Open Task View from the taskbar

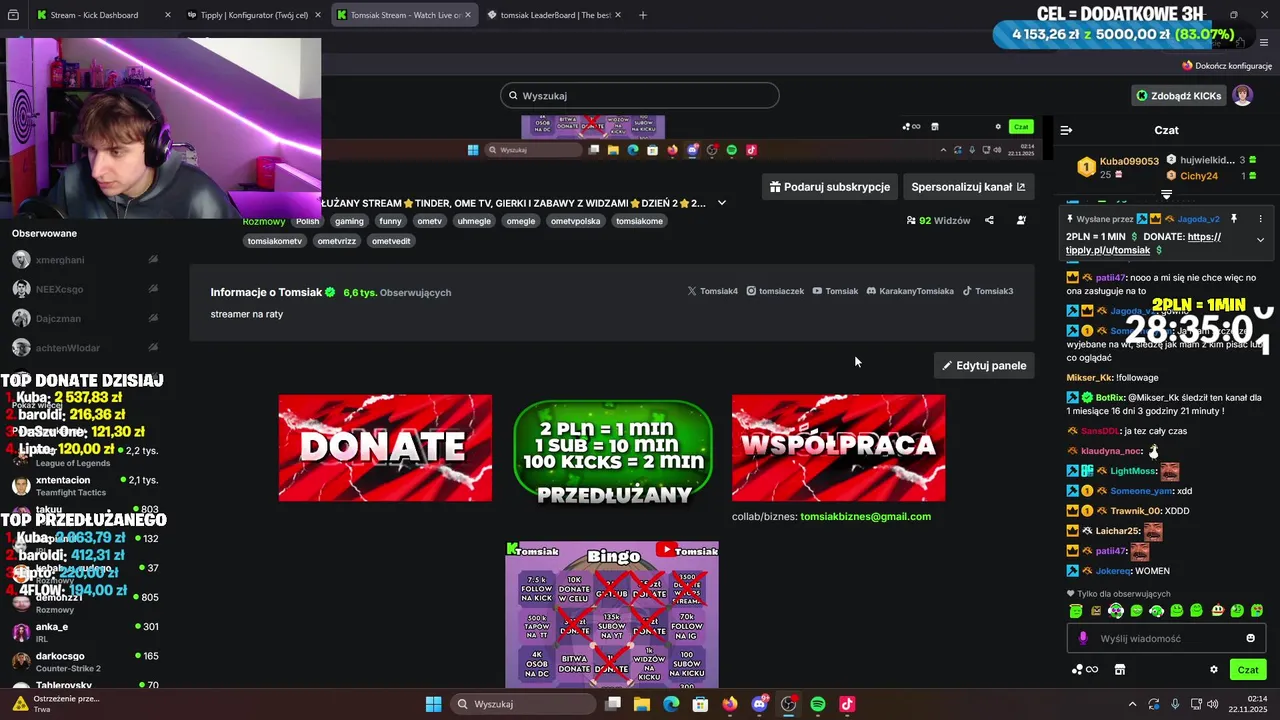point(613,704)
